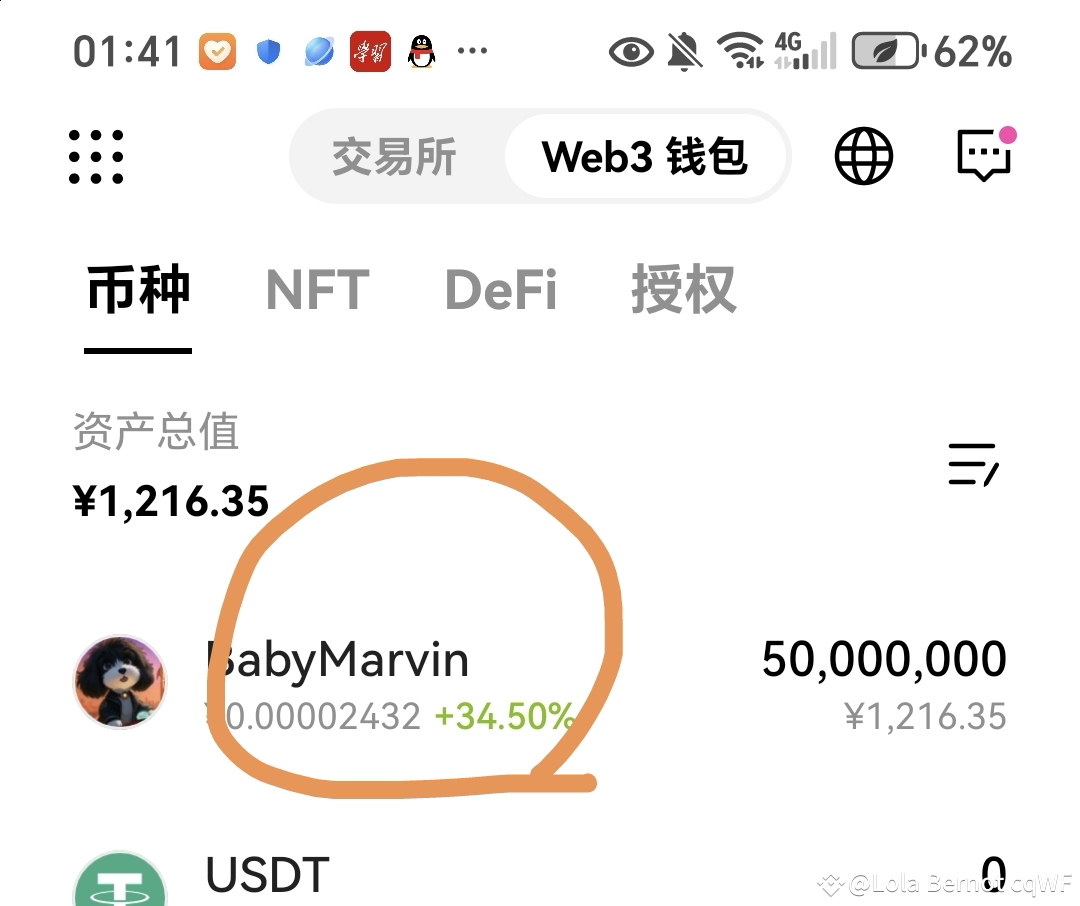Screen dimensions: 1080x906
Task: Open the messages chat bubble icon
Action: [986, 154]
